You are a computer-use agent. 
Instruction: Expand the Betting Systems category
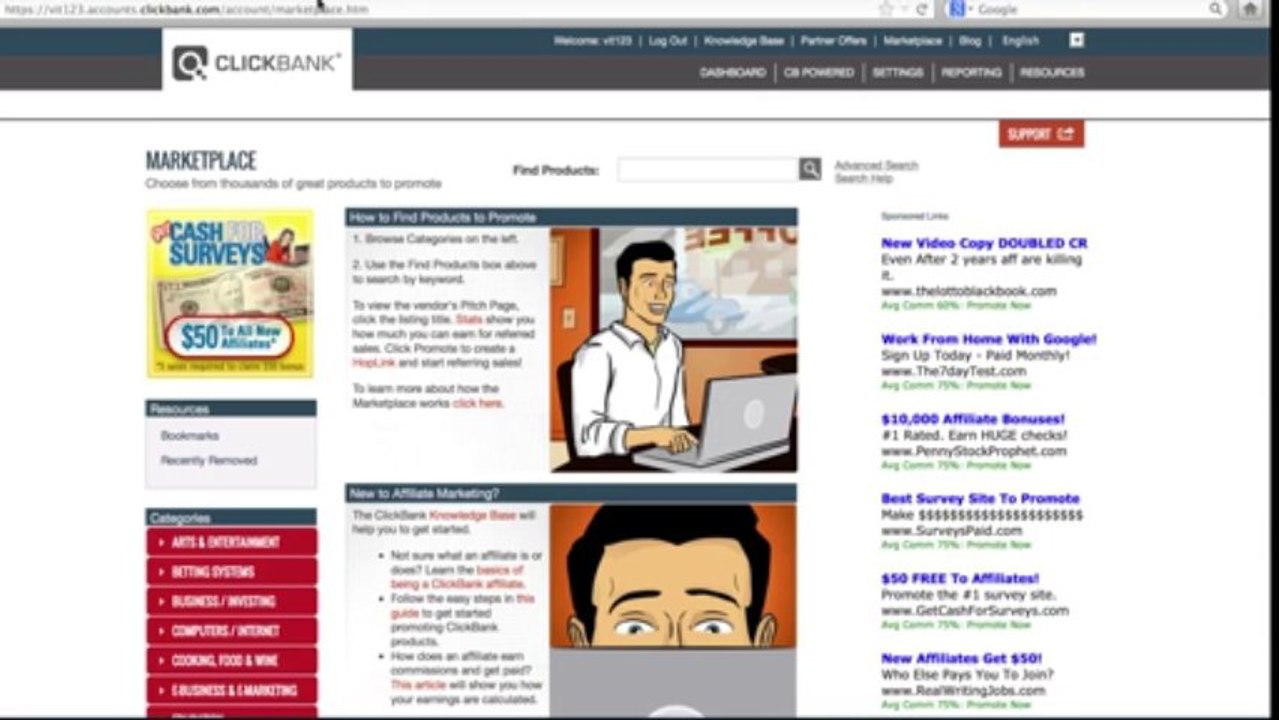coord(231,572)
